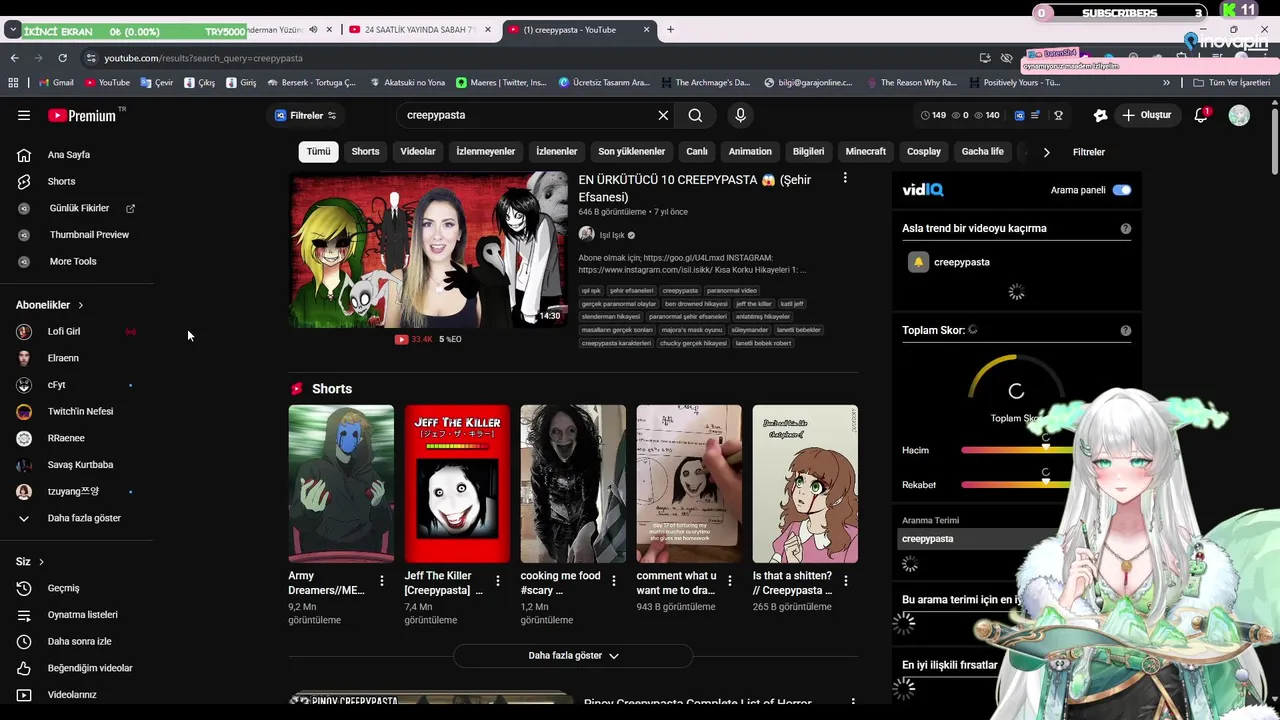The image size is (1280, 720).
Task: Click help icon for Toplam Skor
Action: pyautogui.click(x=1125, y=331)
